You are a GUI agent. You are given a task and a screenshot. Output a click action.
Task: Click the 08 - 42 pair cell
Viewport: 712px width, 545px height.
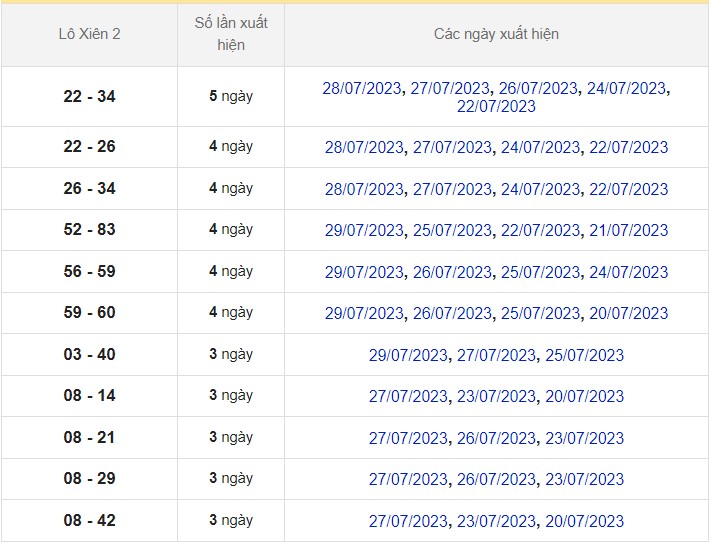coord(89,521)
